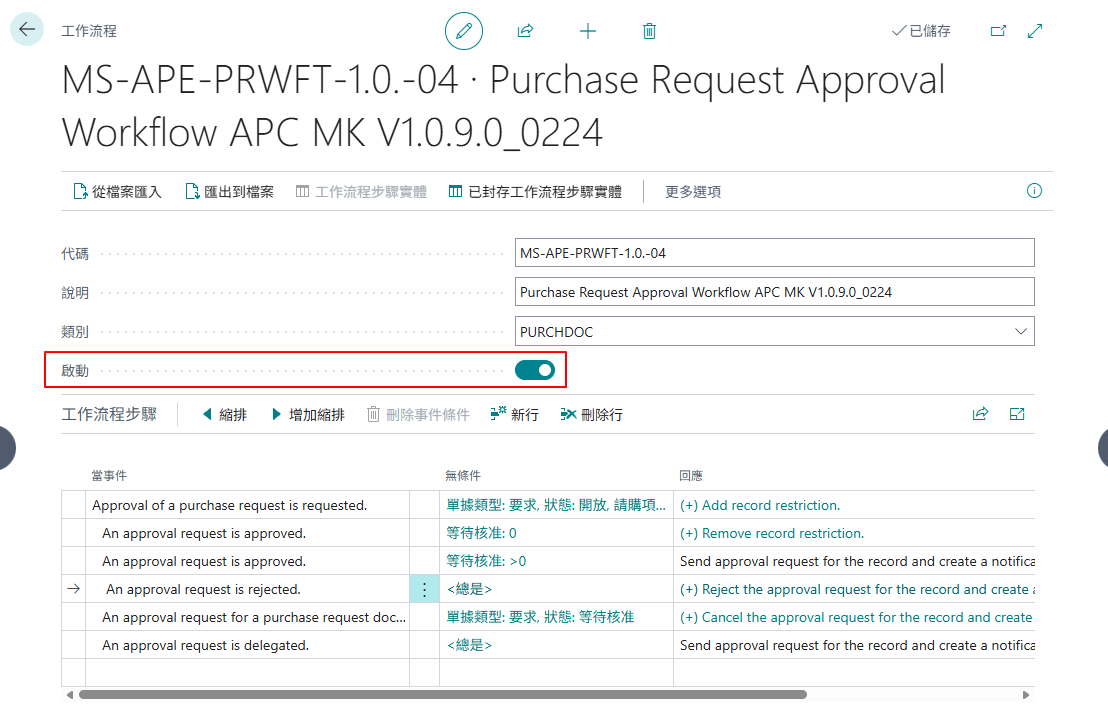Click the pencil edit icon
Screen dimensions: 1108x716
464,31
